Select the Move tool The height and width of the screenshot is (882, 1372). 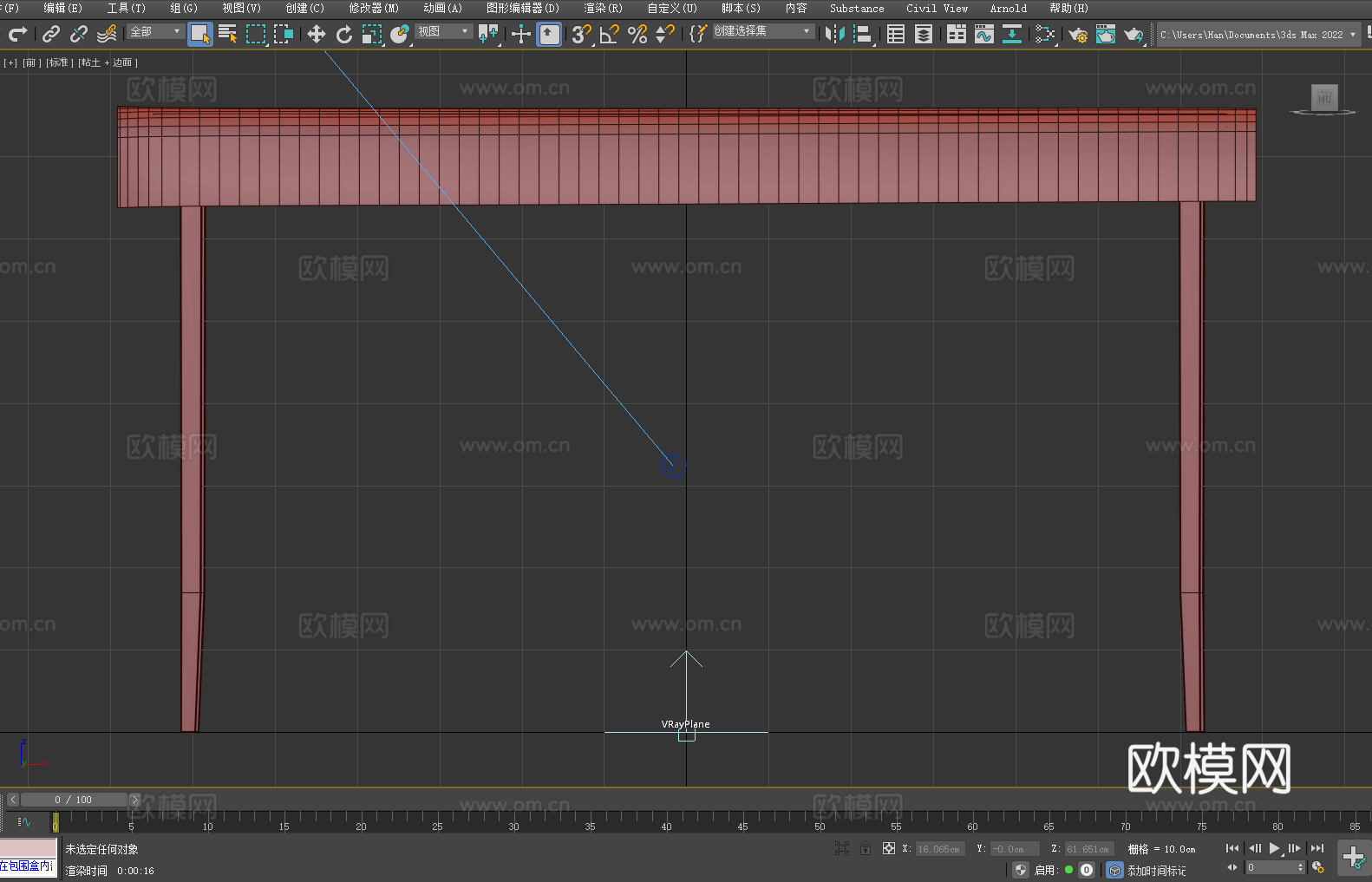pyautogui.click(x=317, y=34)
